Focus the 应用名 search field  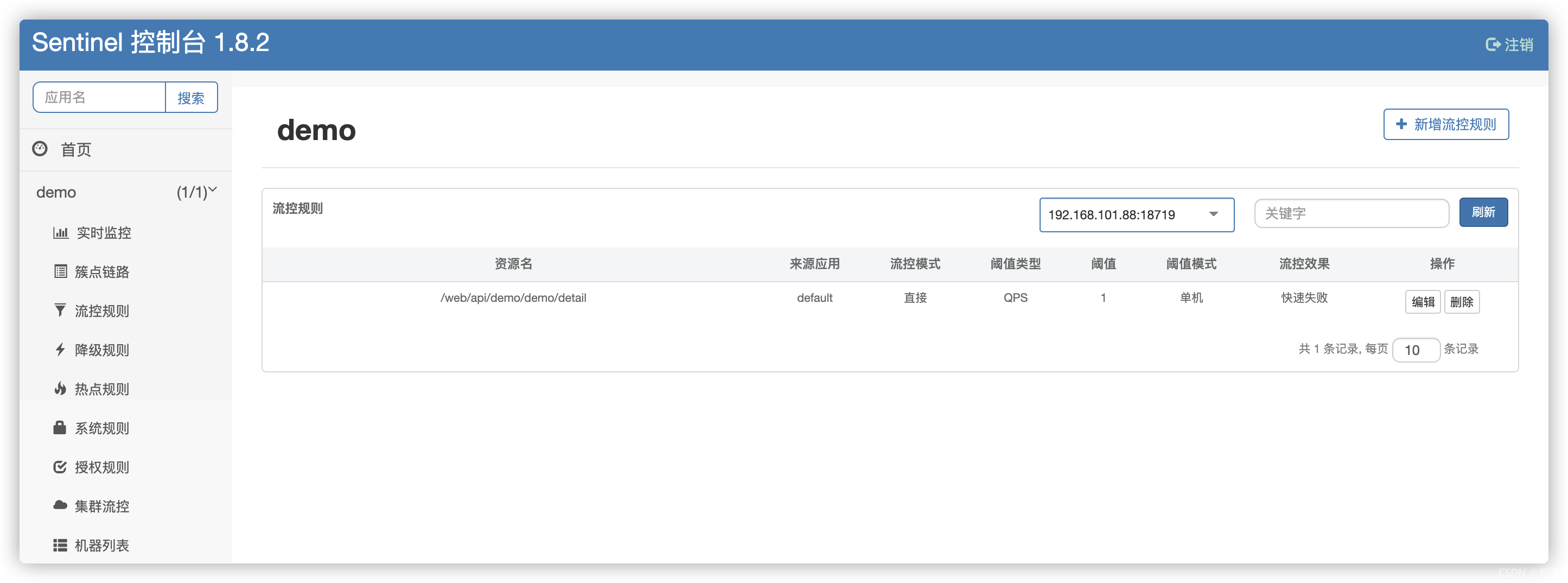[x=99, y=98]
